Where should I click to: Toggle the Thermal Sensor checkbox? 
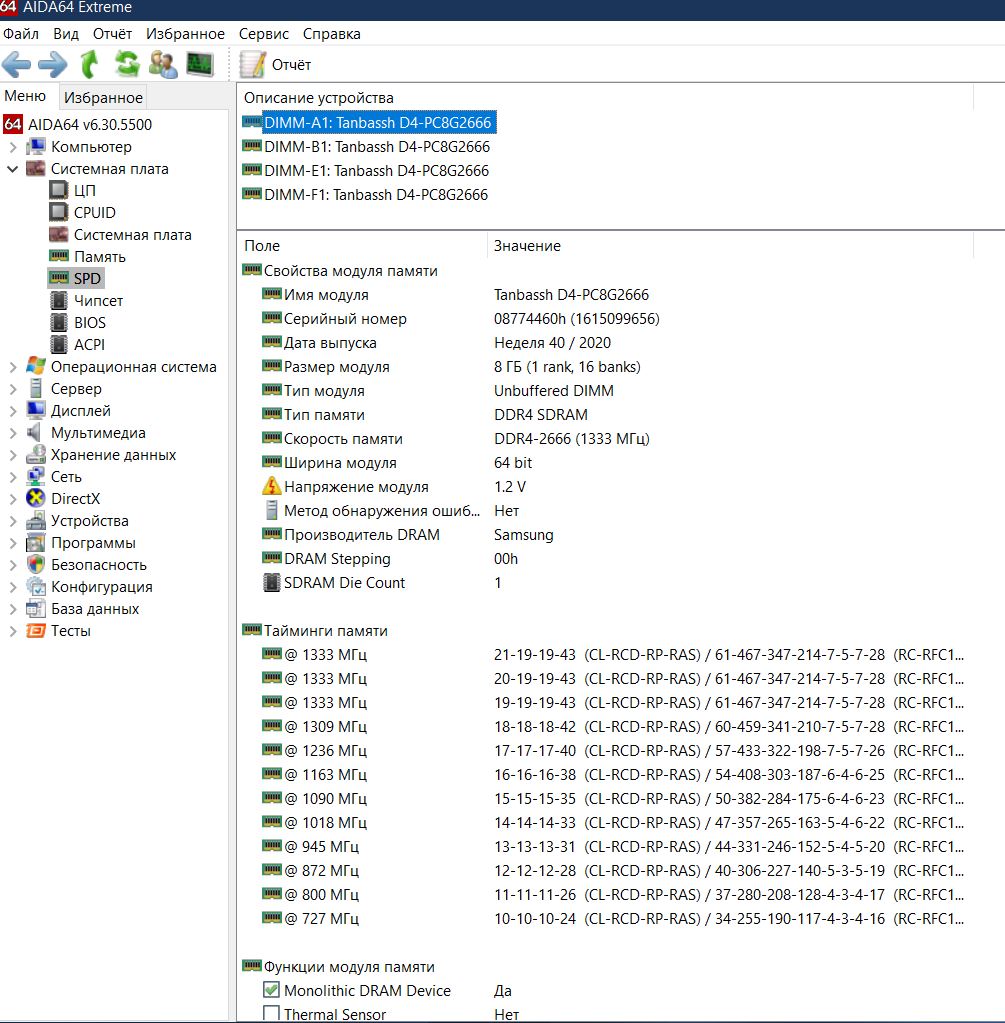pyautogui.click(x=271, y=1013)
